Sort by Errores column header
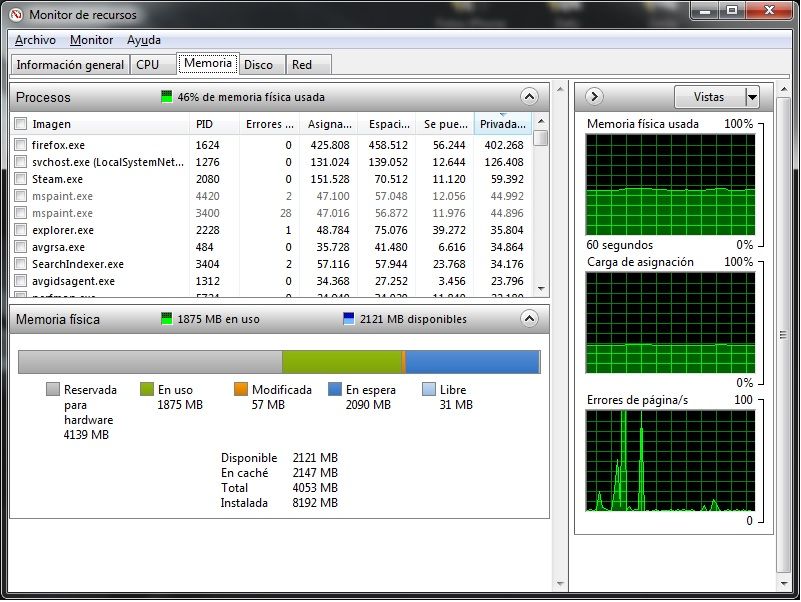Screen dimensions: 801x602 [x=269, y=124]
